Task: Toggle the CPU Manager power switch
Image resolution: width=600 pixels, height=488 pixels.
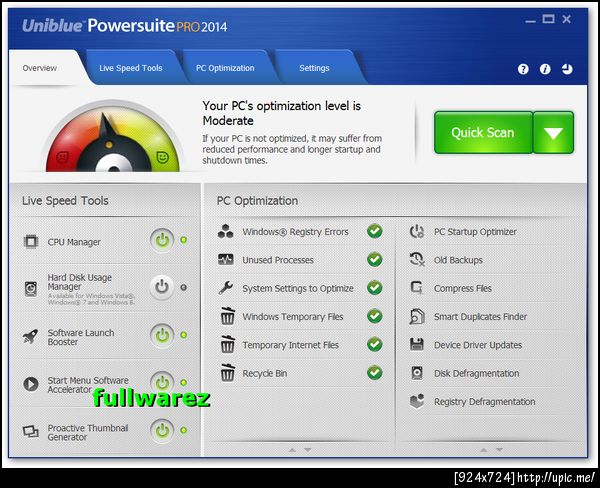Action: 162,240
